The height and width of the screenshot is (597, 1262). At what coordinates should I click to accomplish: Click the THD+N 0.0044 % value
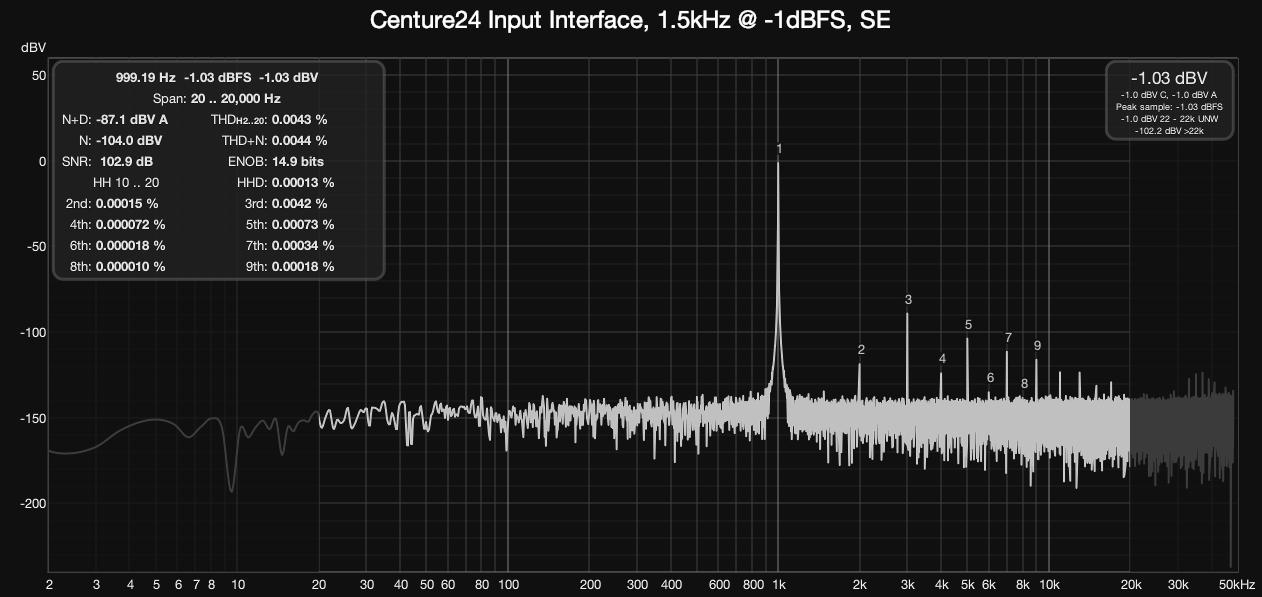click(x=300, y=140)
